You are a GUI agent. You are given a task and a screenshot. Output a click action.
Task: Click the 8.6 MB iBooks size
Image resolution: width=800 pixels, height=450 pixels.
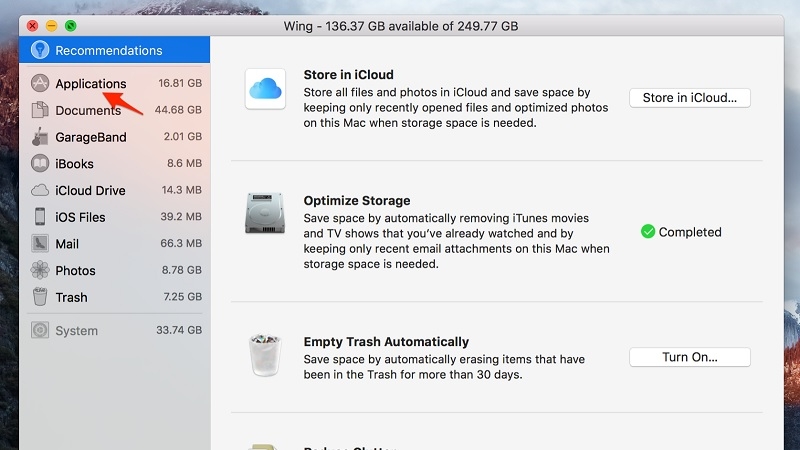click(x=184, y=163)
